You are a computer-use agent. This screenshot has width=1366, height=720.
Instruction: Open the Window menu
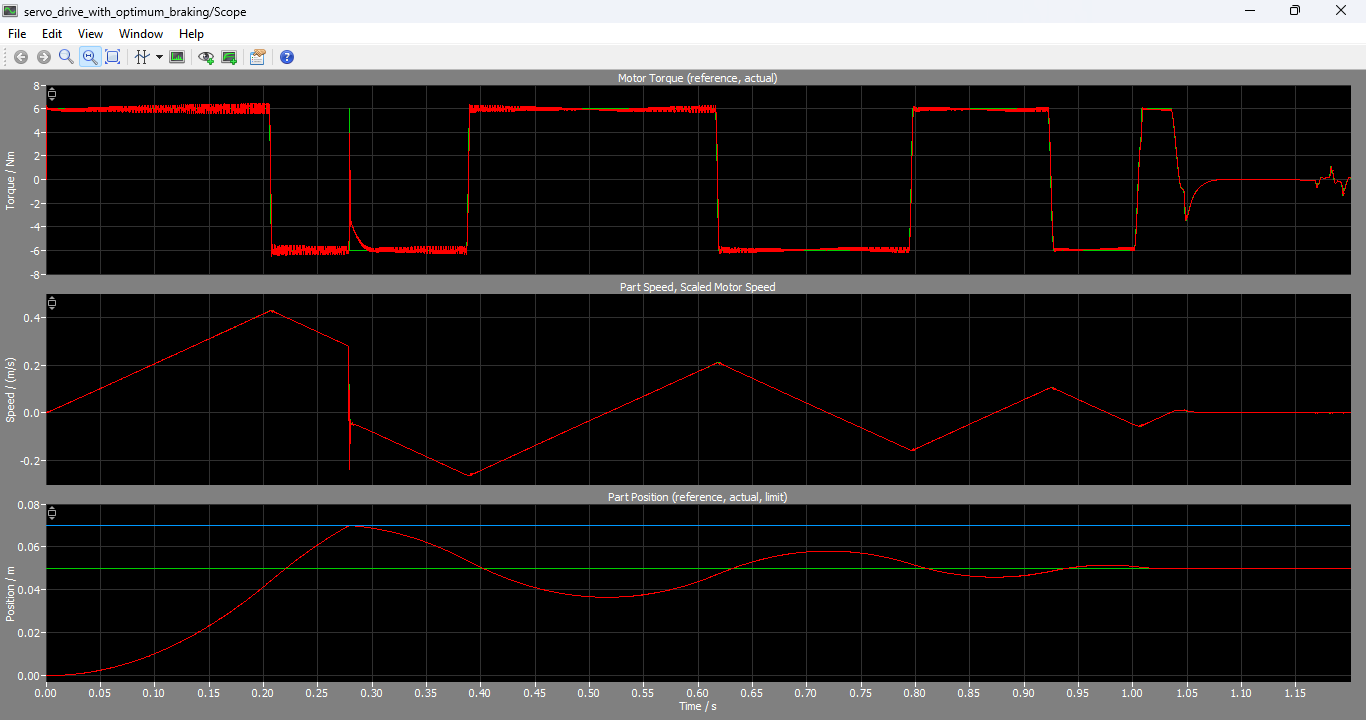point(141,34)
